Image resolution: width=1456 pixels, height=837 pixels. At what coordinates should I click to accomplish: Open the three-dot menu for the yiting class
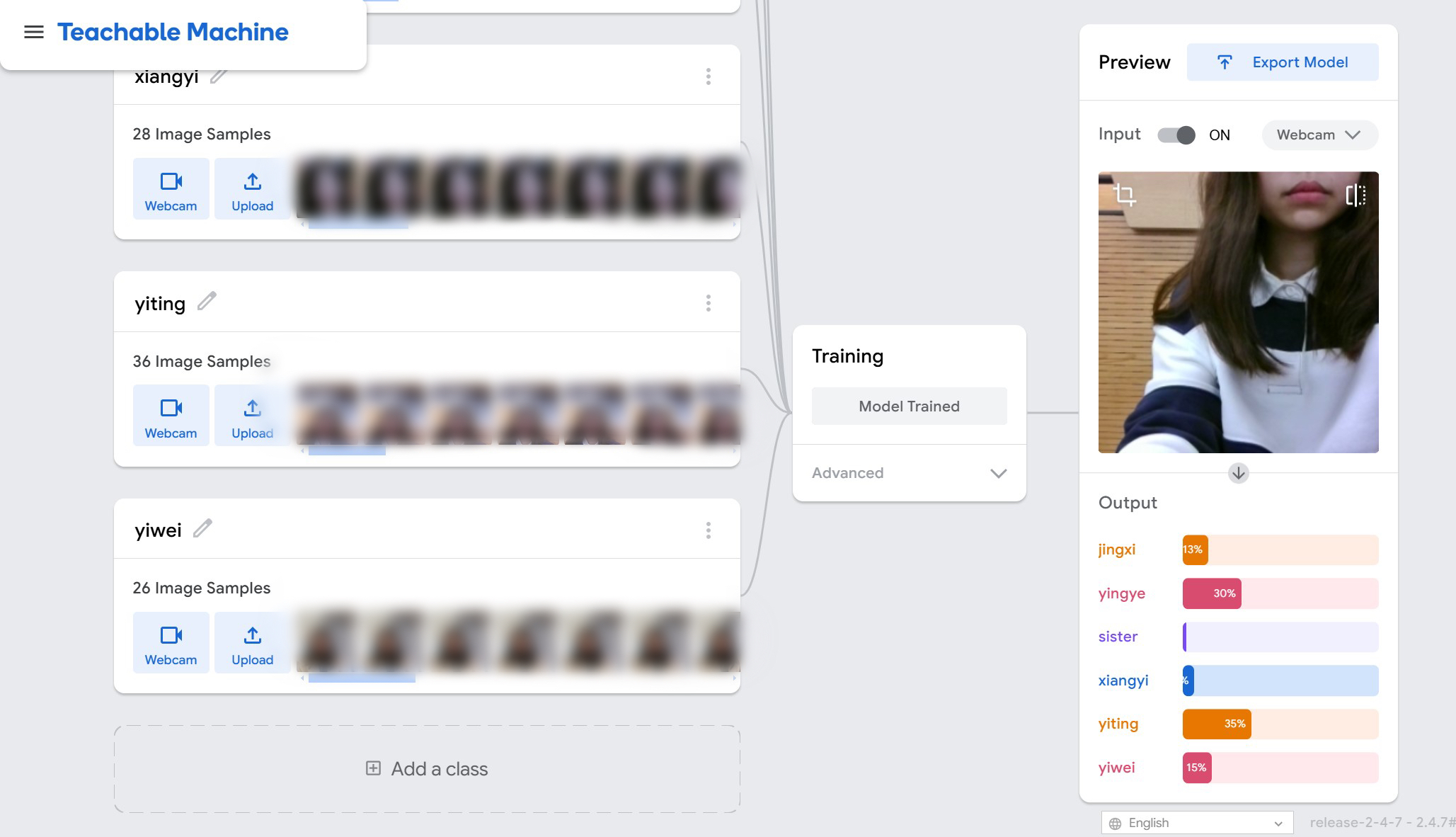pyautogui.click(x=708, y=303)
